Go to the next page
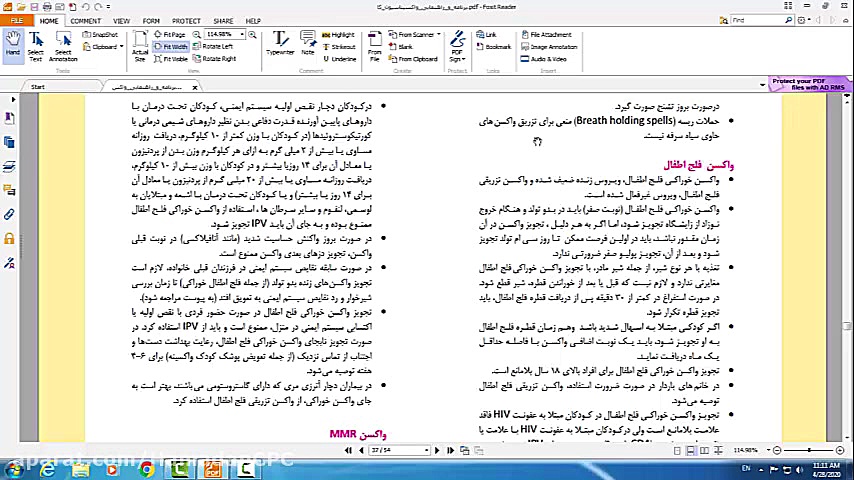Screen dimensions: 854x480 437,451
